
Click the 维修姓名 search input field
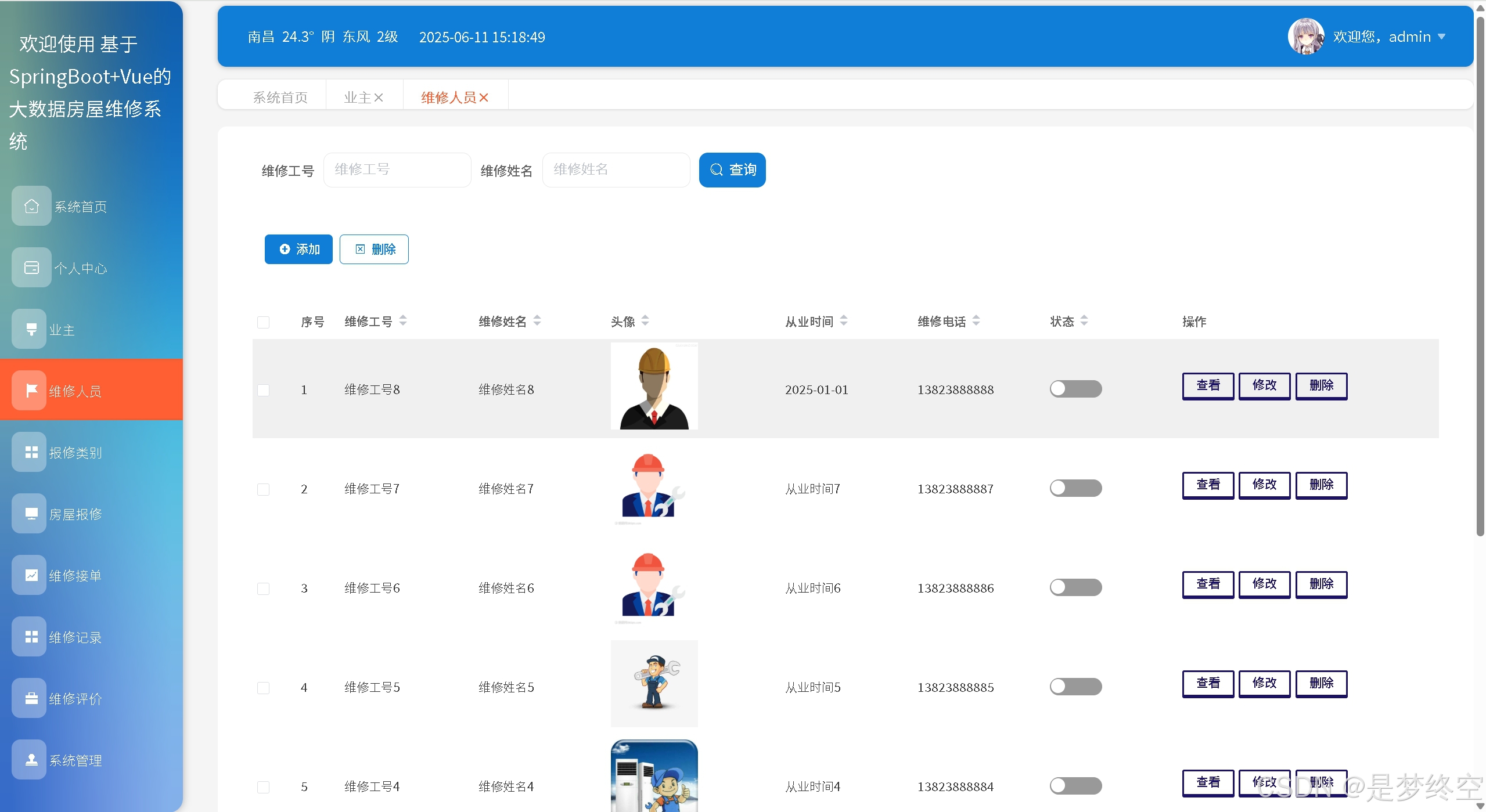pos(616,170)
